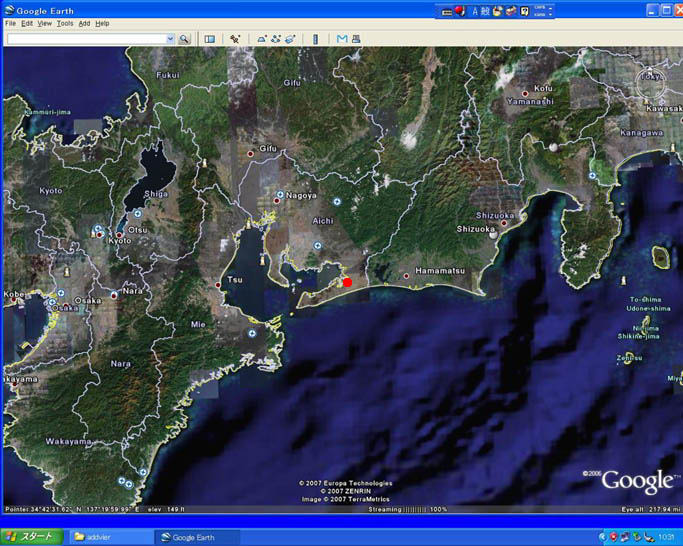683x546 pixels.
Task: Click the Google Earth taskbar button
Action: 197,537
